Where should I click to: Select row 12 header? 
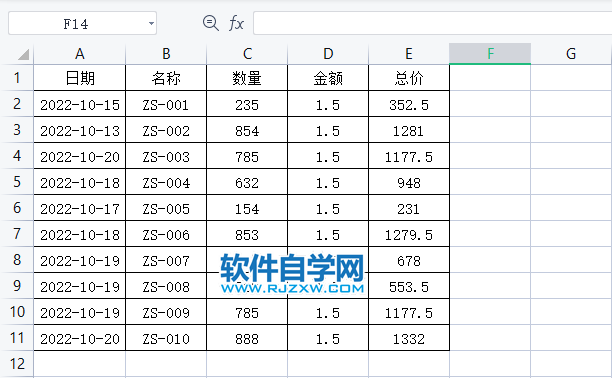coord(17,364)
